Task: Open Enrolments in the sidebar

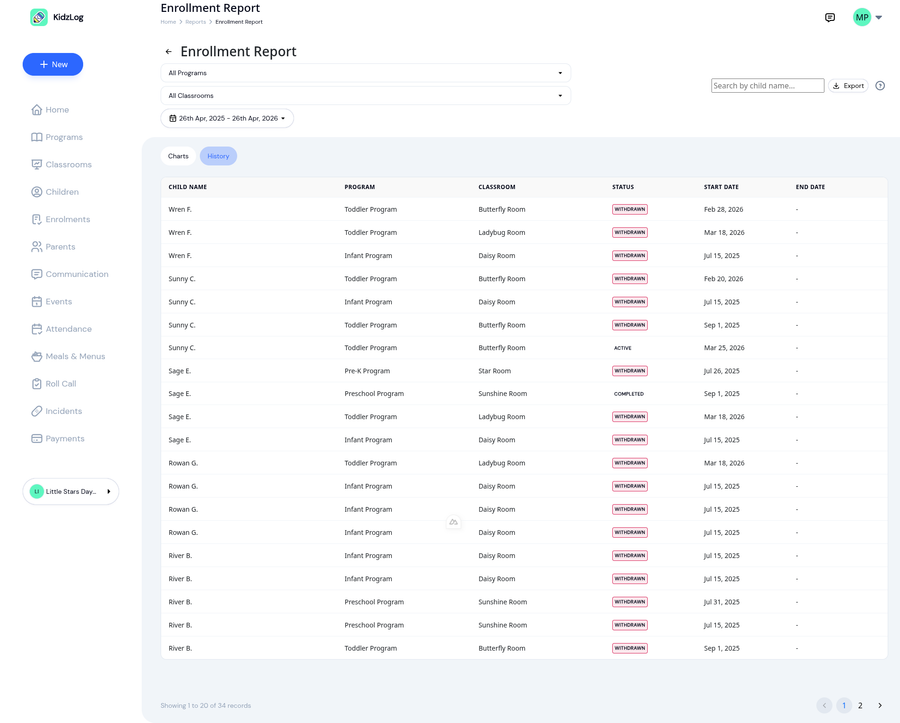Action: point(61,219)
